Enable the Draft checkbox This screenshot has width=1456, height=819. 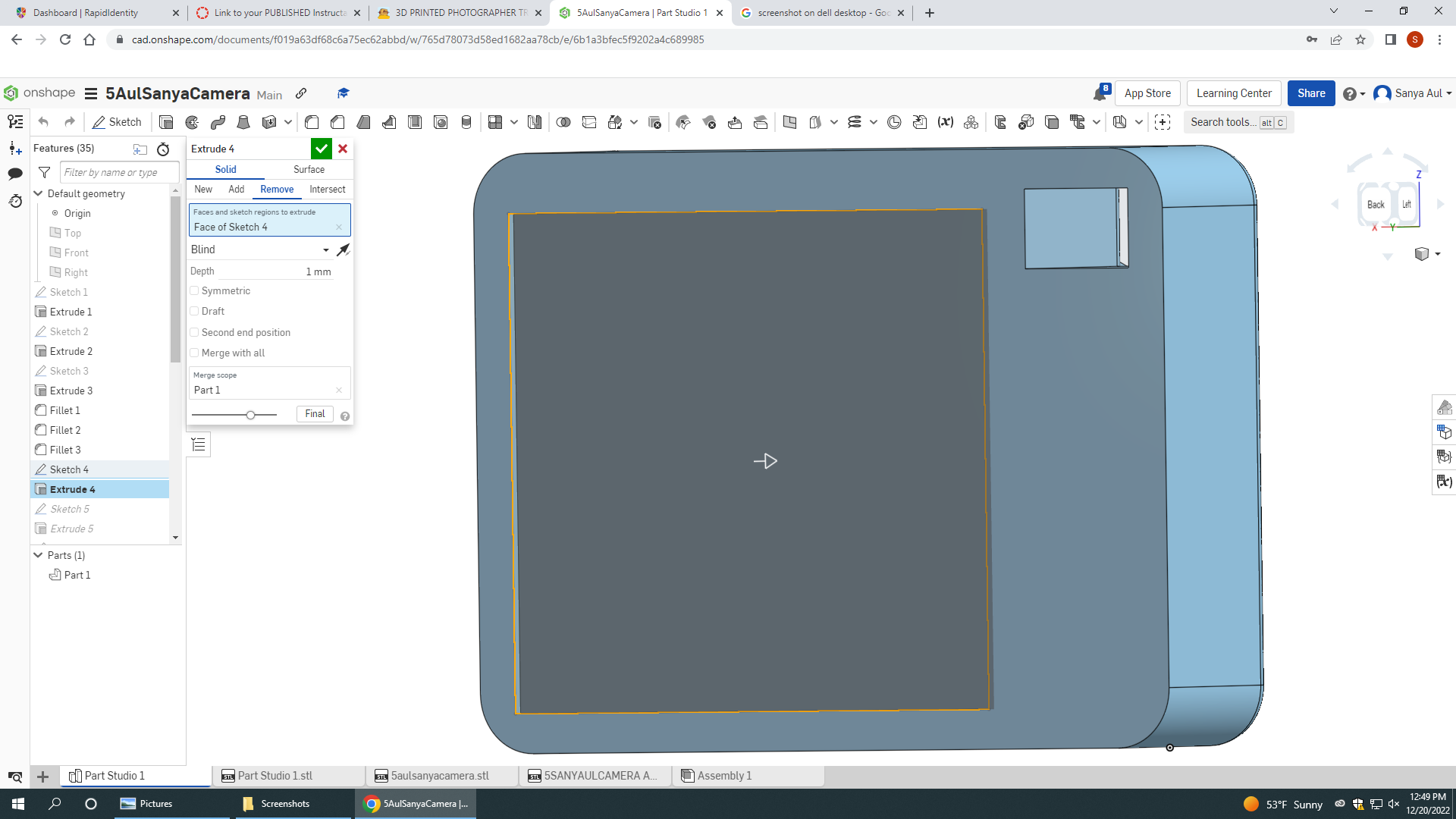194,311
